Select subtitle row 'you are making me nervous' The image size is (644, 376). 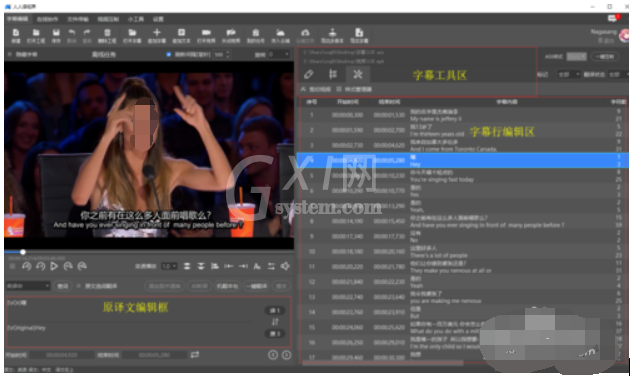[463, 297]
